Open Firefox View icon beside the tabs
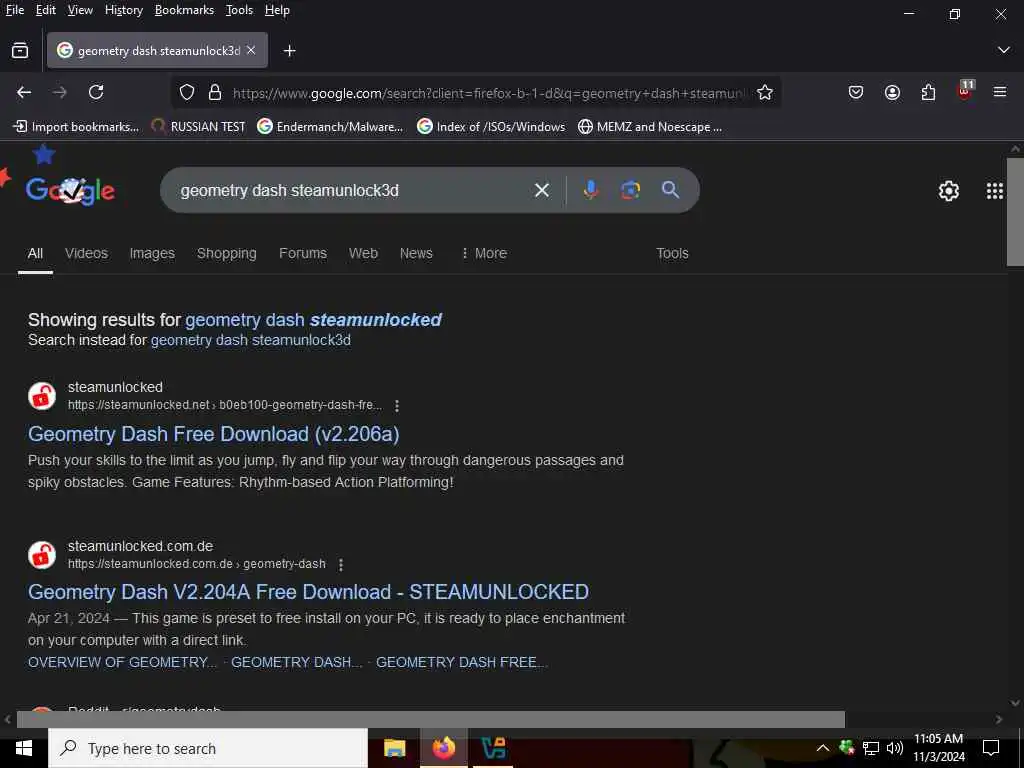Viewport: 1024px width, 768px height. [x=20, y=50]
